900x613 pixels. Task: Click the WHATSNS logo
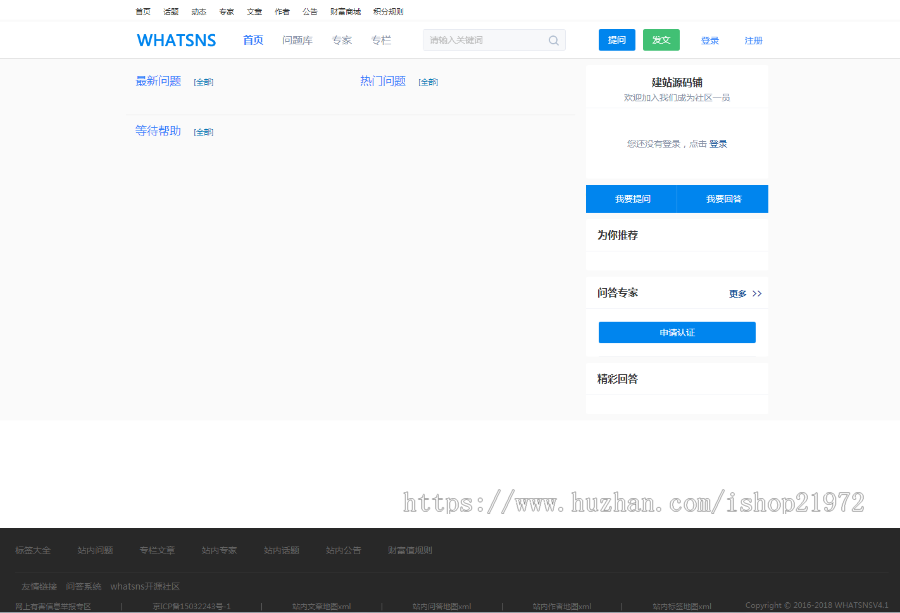177,40
